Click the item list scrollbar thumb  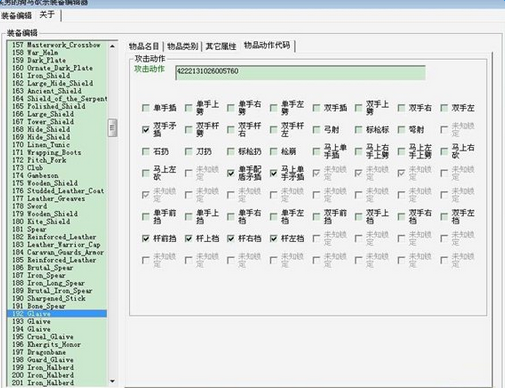click(112, 128)
